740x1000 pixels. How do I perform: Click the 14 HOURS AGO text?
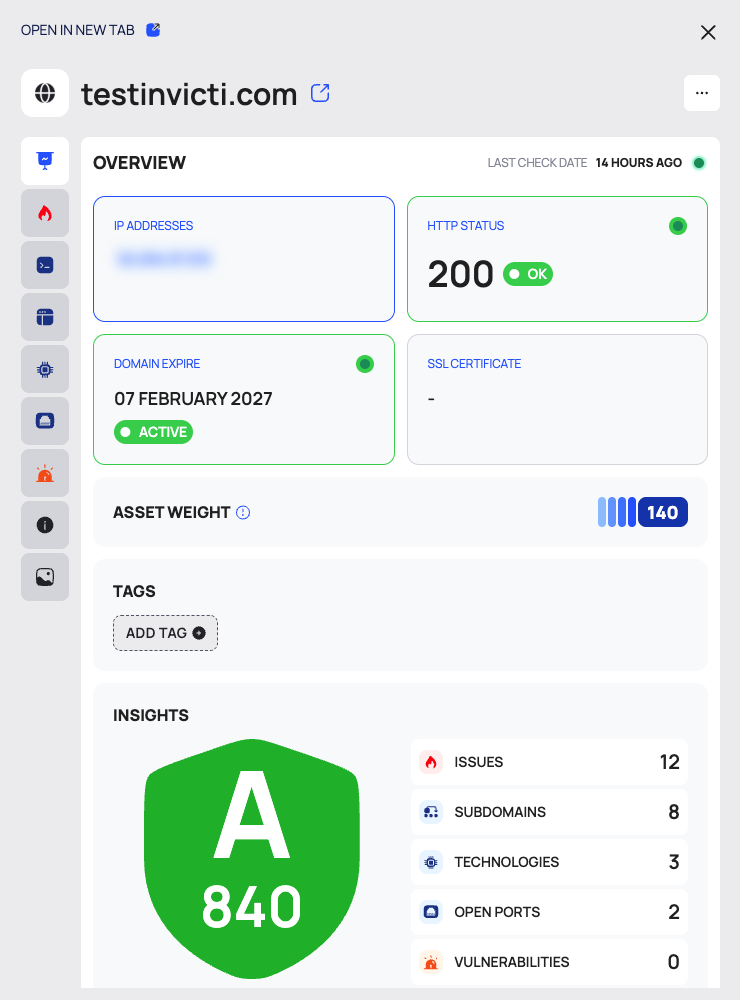[639, 163]
